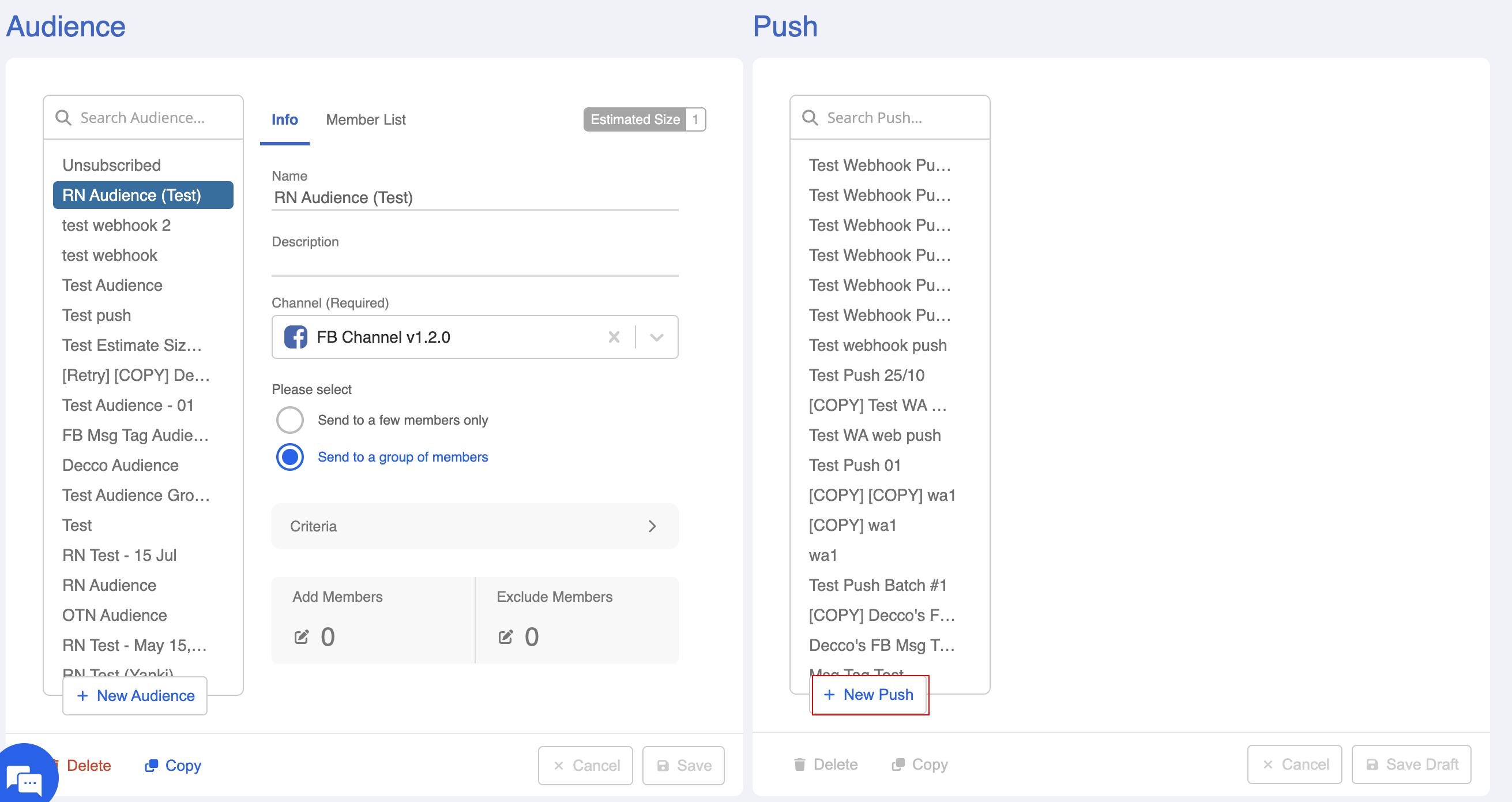Click the New Audience button
This screenshot has height=802, width=1512.
click(x=135, y=696)
